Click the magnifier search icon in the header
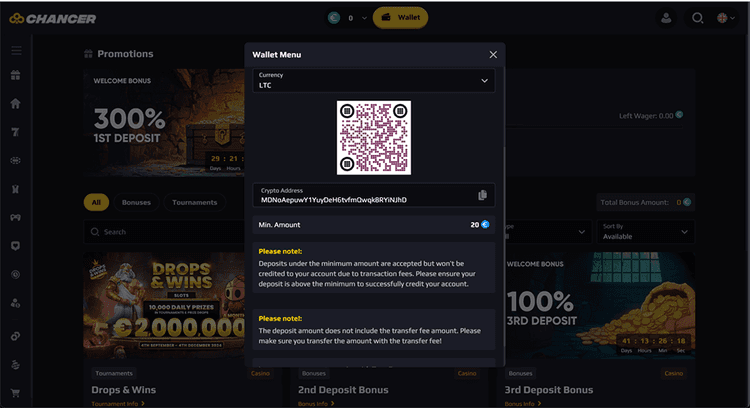 (x=697, y=18)
